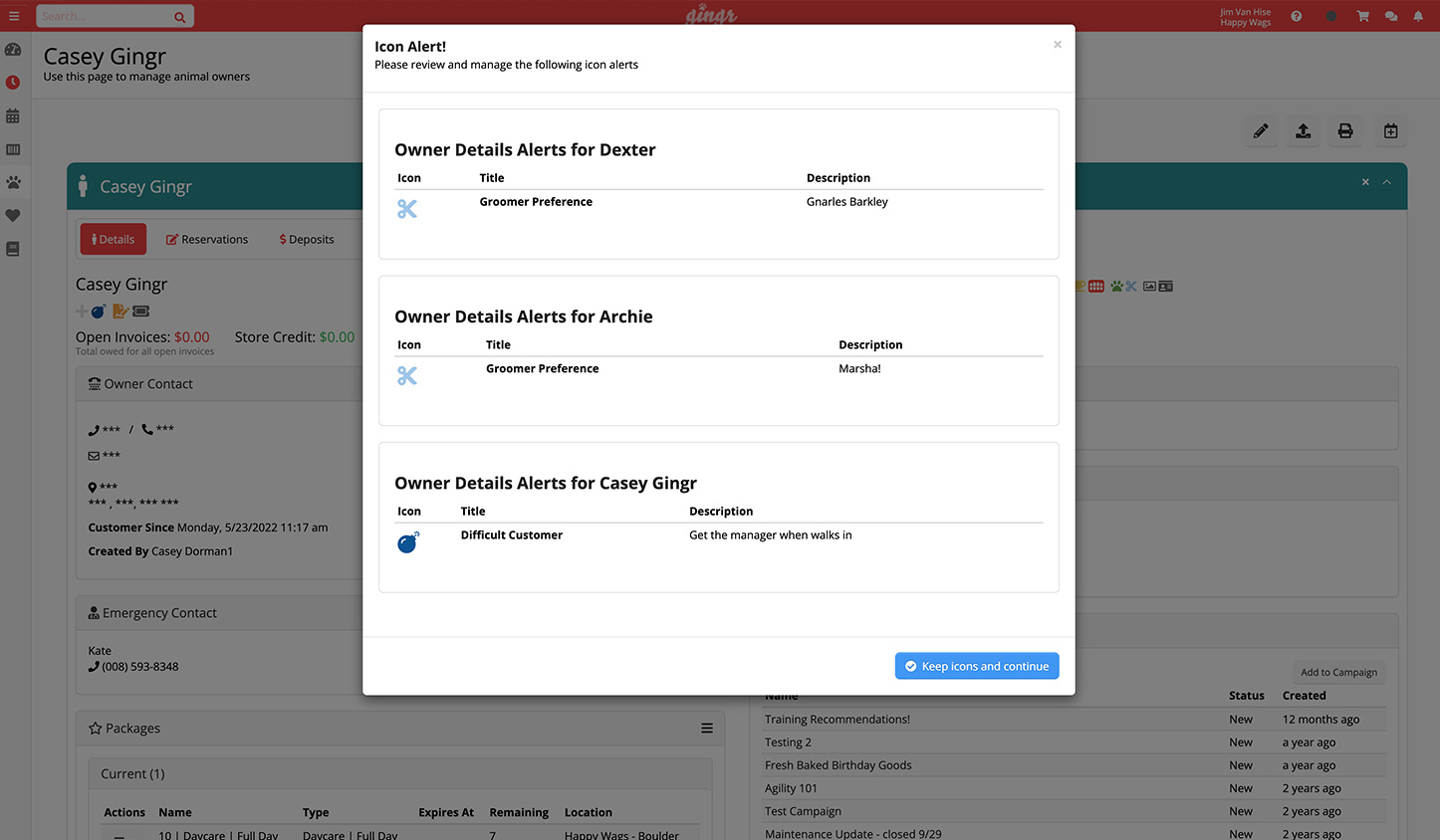This screenshot has width=1440, height=840.
Task: Click the Difficult Customer bomb icon in the dialog
Action: (x=407, y=542)
